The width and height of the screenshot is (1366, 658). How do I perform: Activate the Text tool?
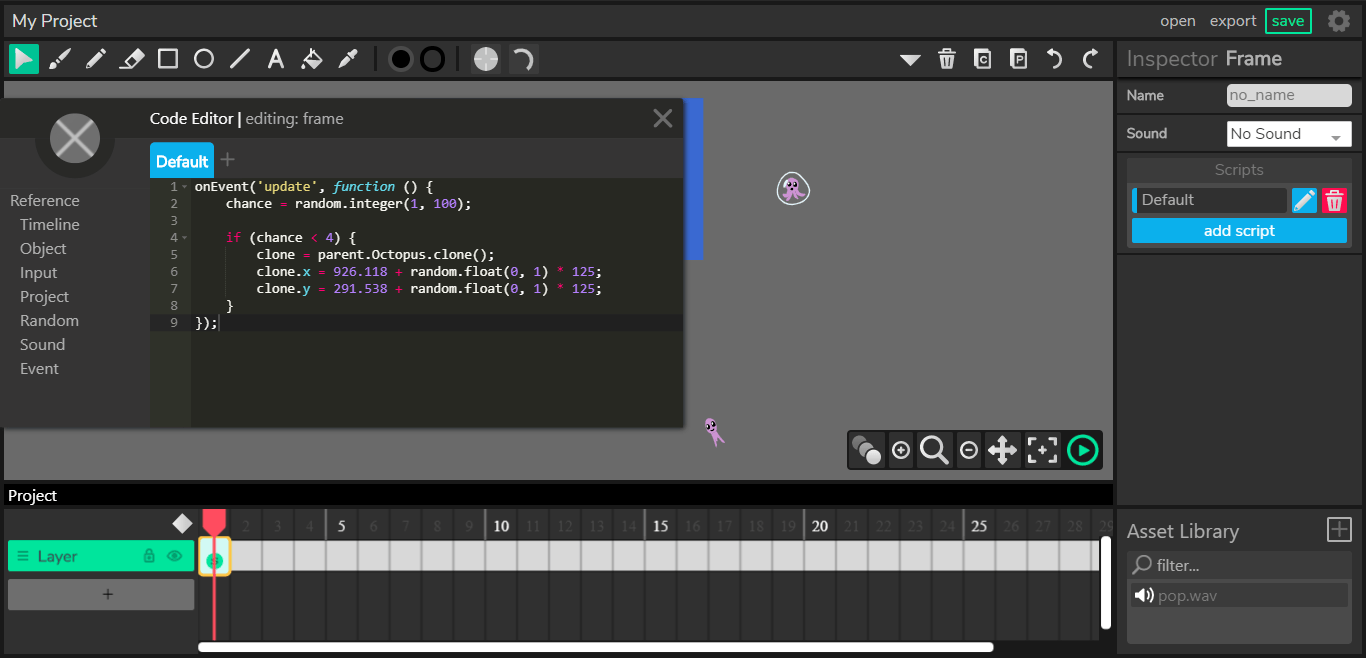click(276, 59)
